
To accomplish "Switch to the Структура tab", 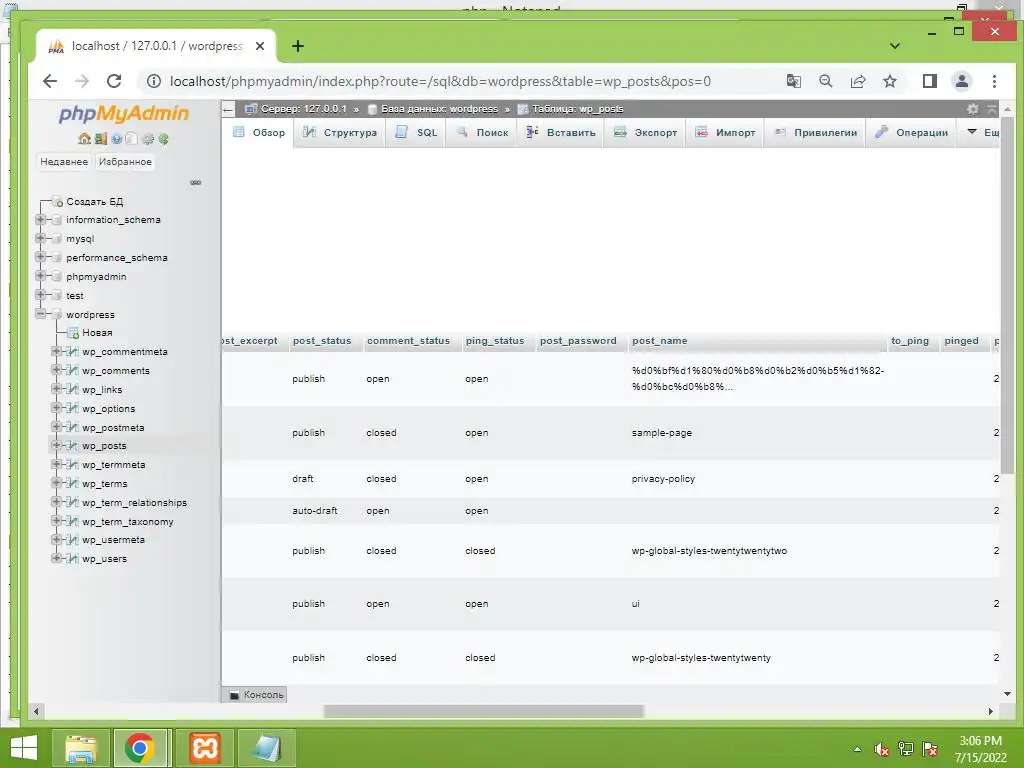I will point(340,133).
